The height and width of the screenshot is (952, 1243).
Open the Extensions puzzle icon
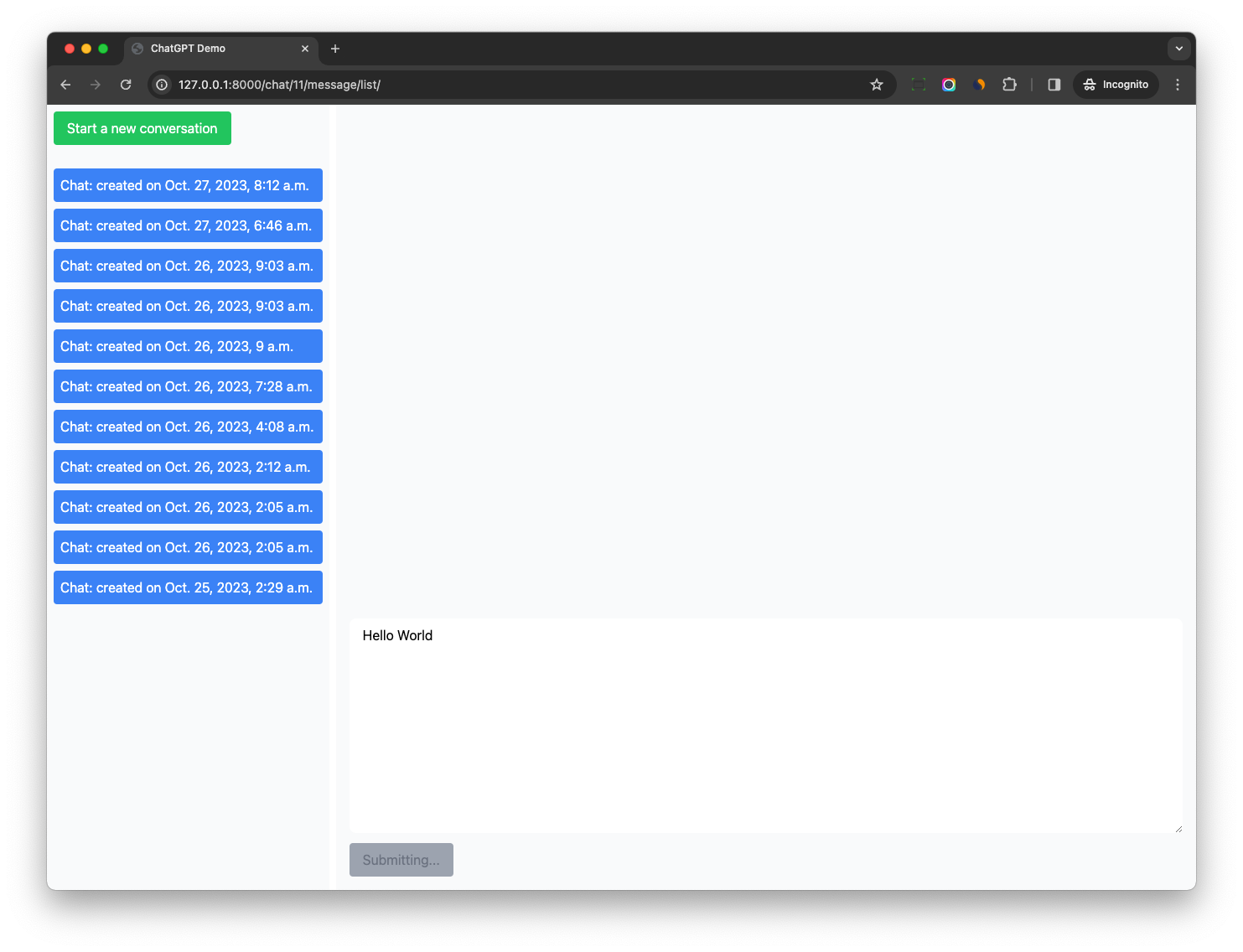[x=1009, y=85]
